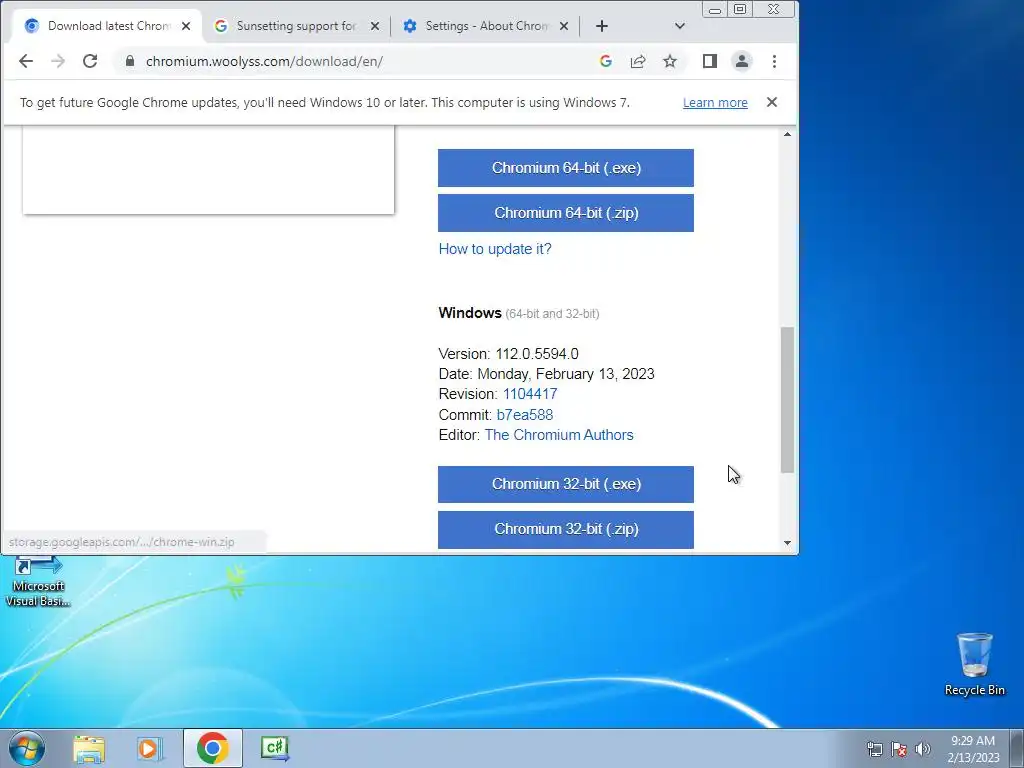Select the Chrome taskbar button

pos(212,748)
